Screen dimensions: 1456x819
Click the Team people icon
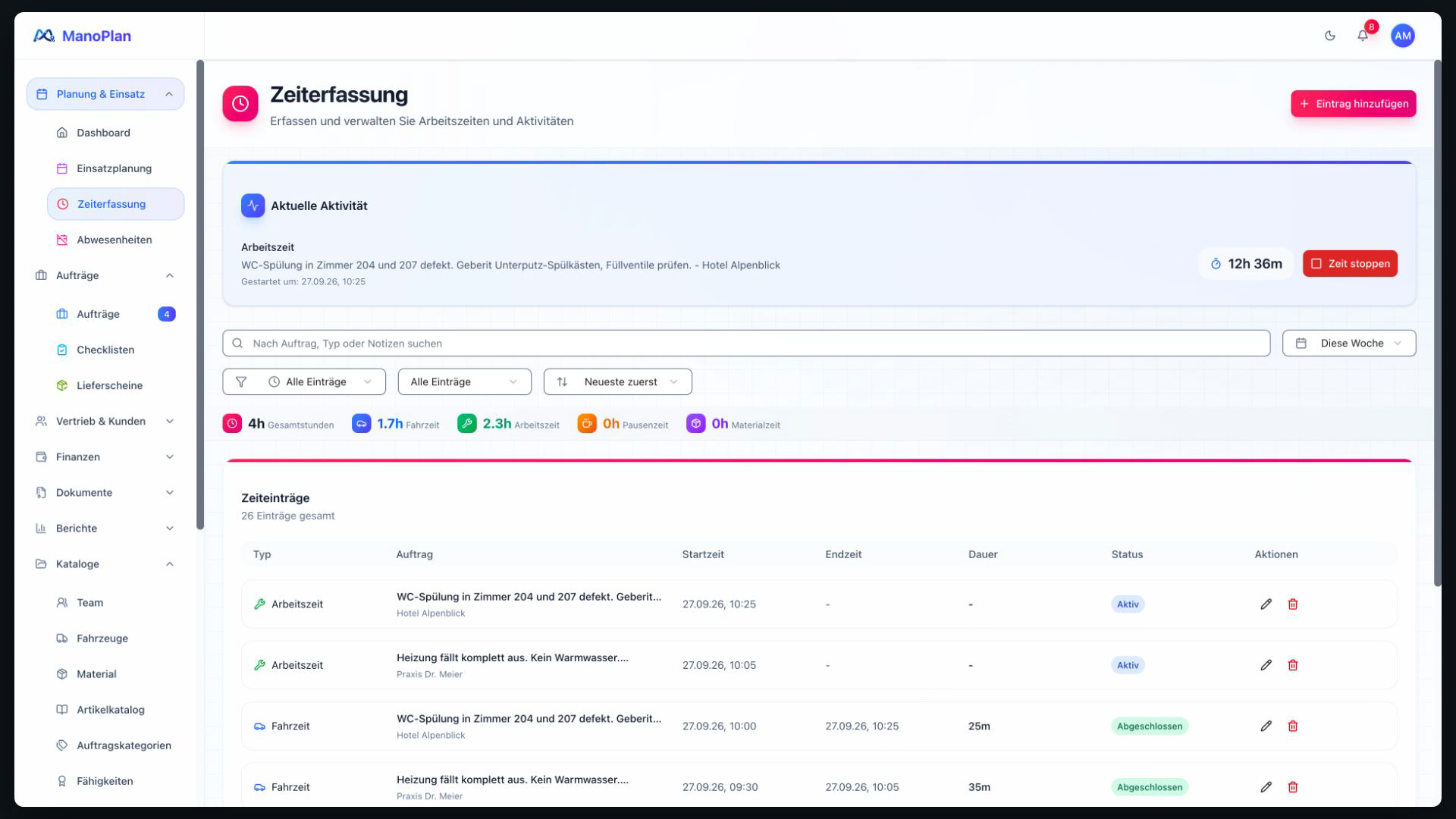click(x=62, y=603)
